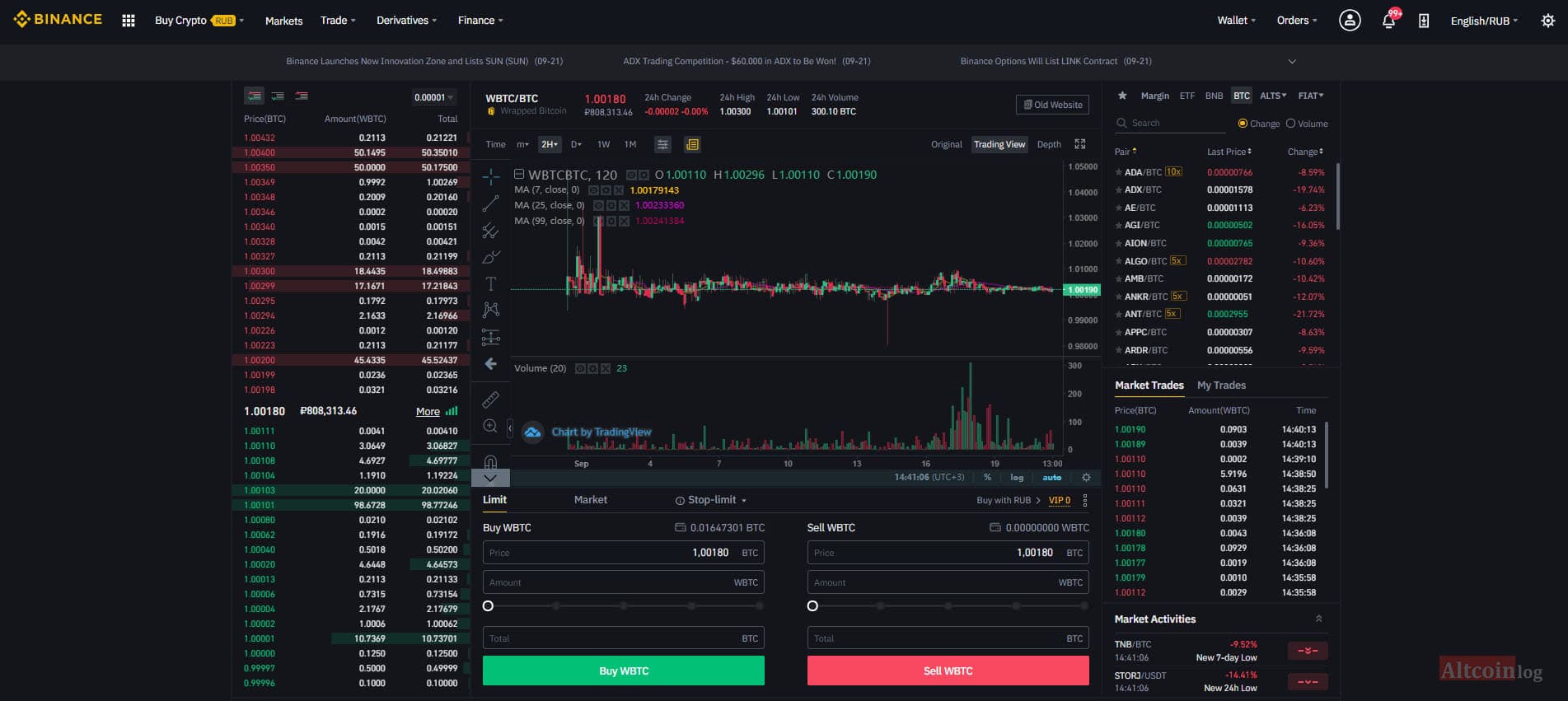Toggle the log scale on chart
Image resolution: width=1568 pixels, height=701 pixels.
click(1017, 478)
